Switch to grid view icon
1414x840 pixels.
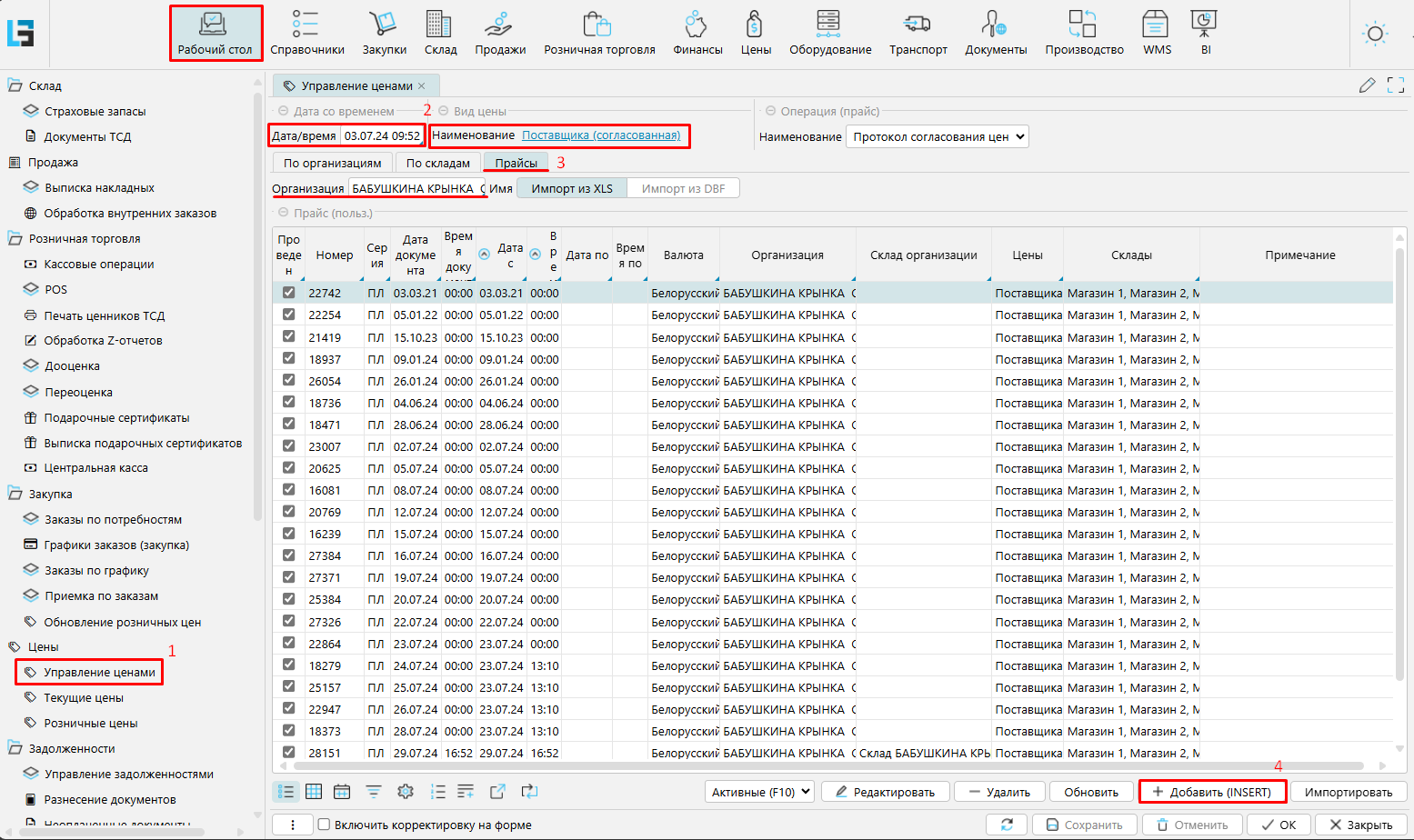coord(314,792)
